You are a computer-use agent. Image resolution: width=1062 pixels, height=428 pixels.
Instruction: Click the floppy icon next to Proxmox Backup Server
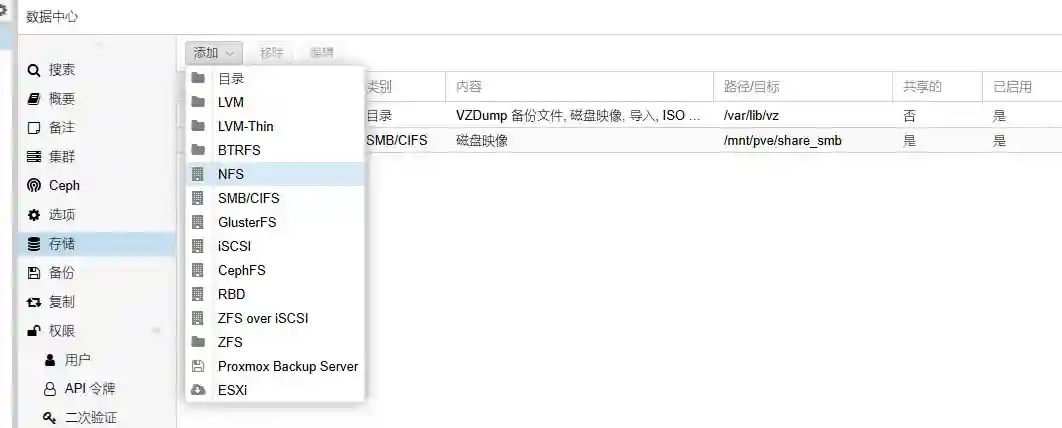[x=198, y=366]
